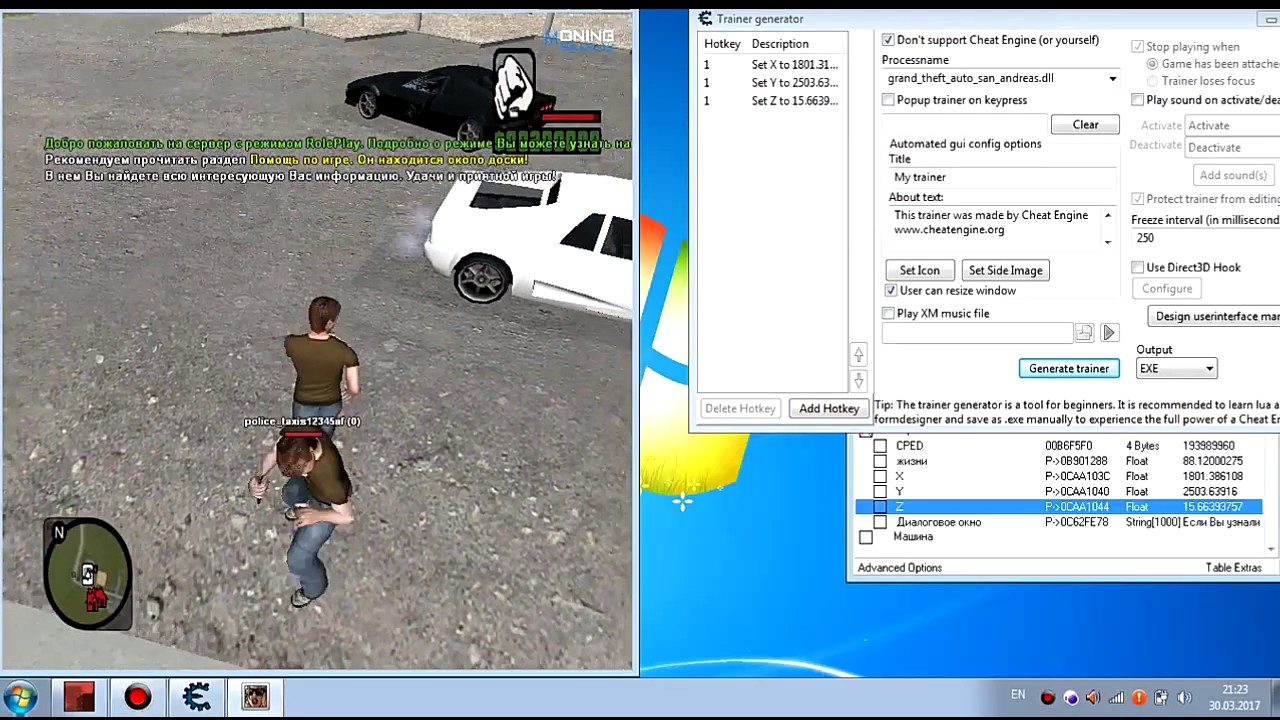Click the fist weapon icon in game HUD
This screenshot has width=1280, height=720.
(514, 85)
